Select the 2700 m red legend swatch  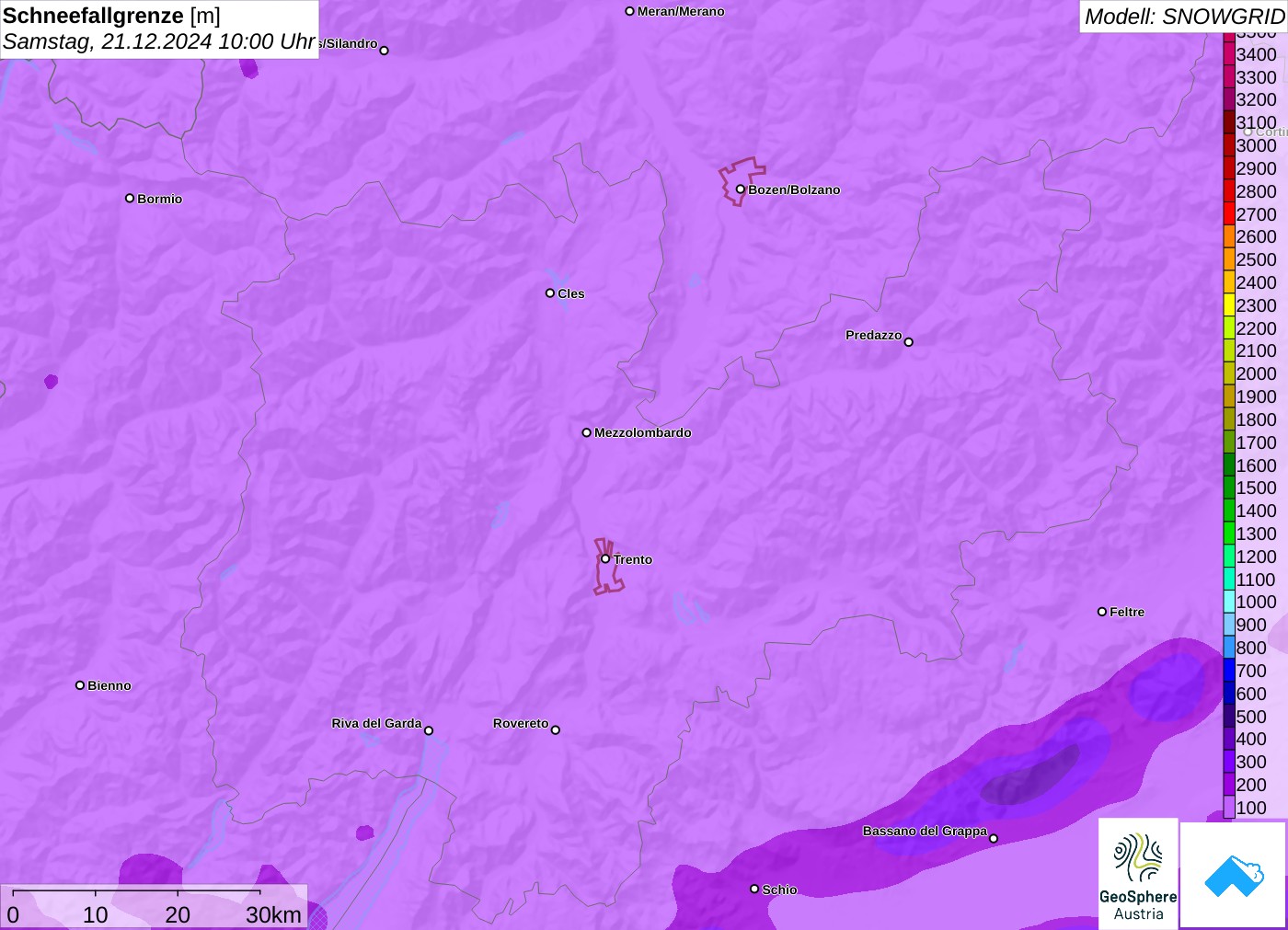1229,214
